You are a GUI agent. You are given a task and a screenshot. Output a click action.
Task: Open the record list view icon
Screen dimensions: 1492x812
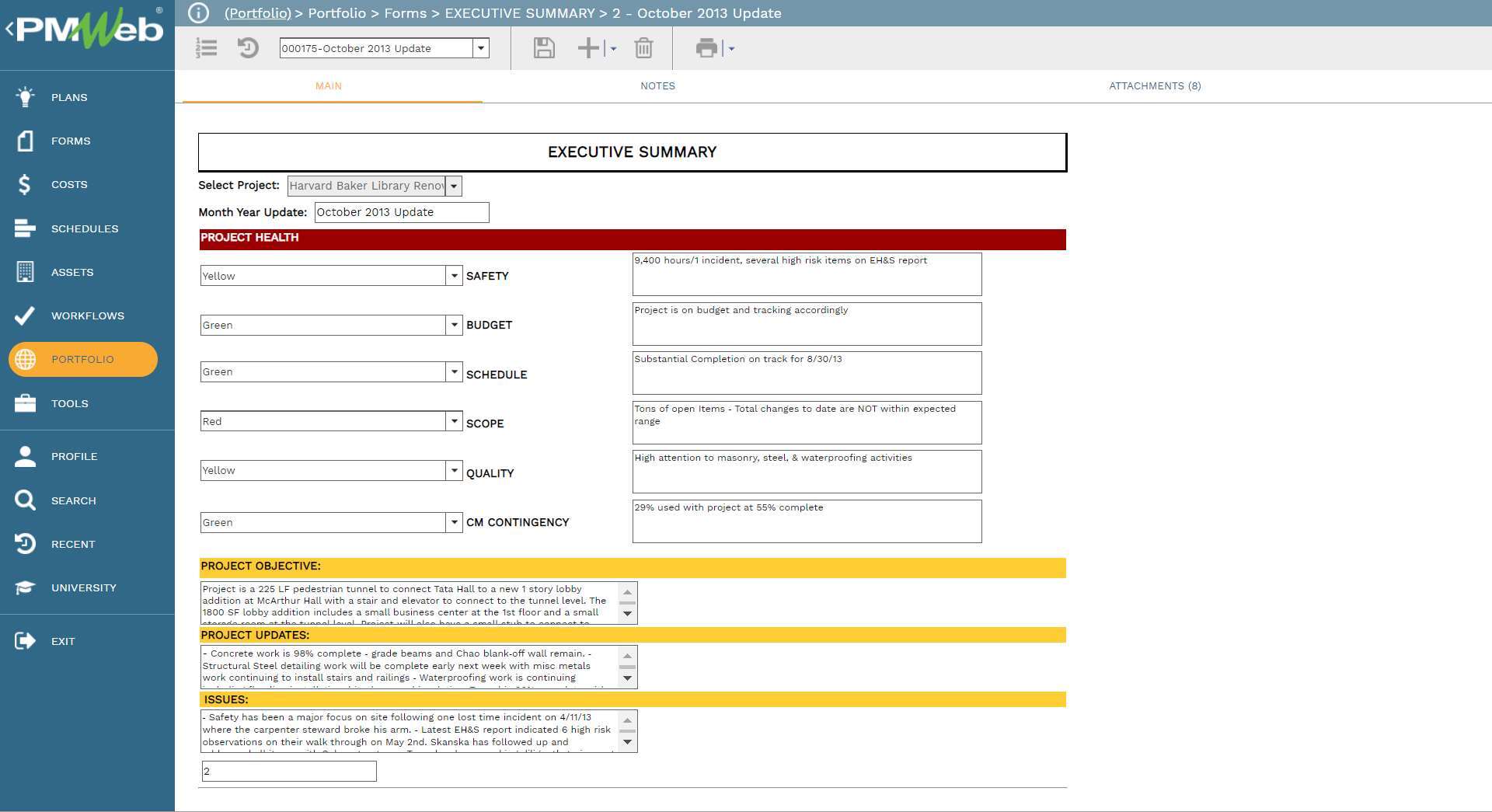click(x=207, y=48)
